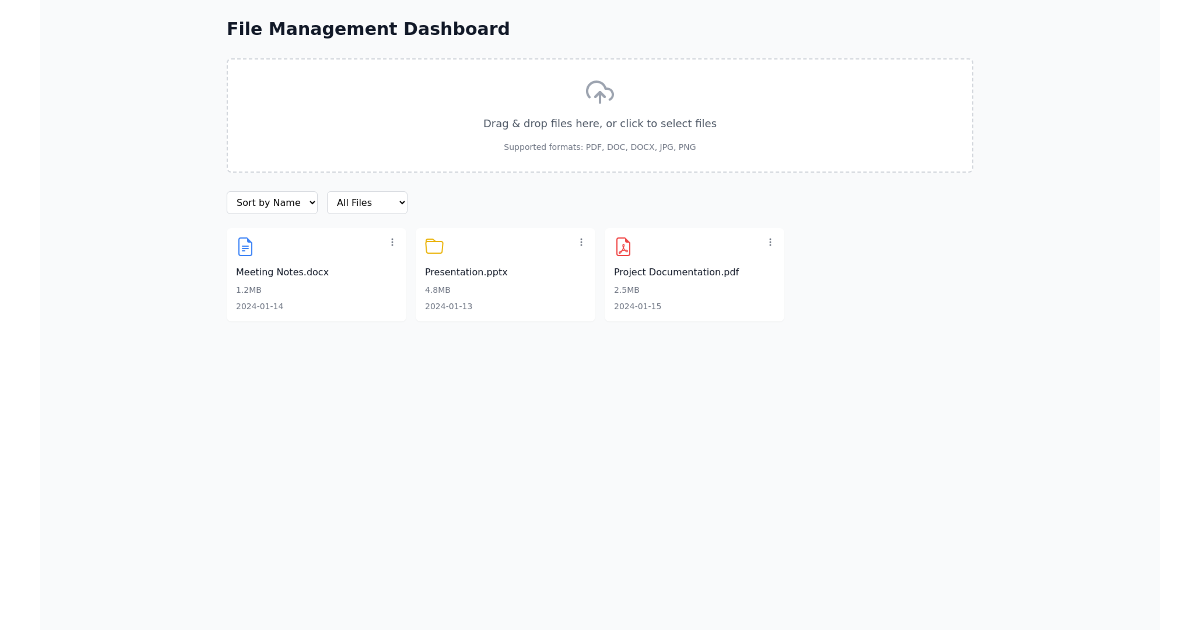The image size is (1200, 630).
Task: Open the three-dot menu on the first file card
Action: click(x=392, y=242)
